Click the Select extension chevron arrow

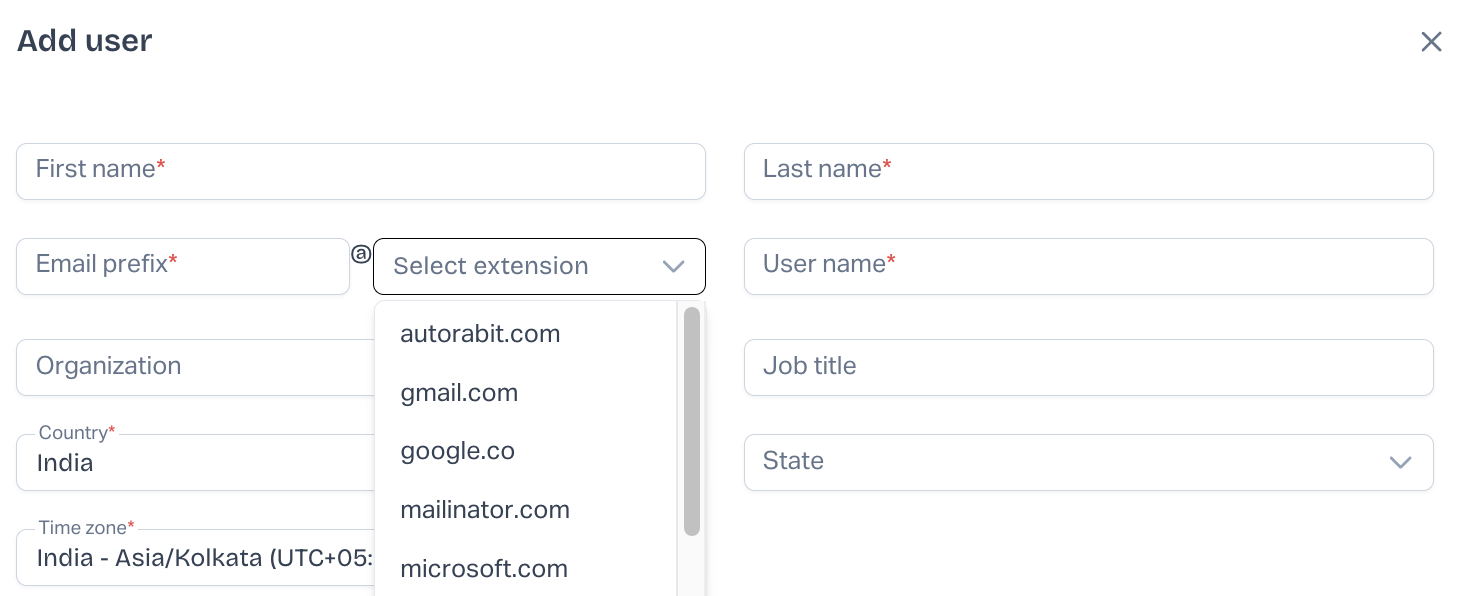point(673,266)
